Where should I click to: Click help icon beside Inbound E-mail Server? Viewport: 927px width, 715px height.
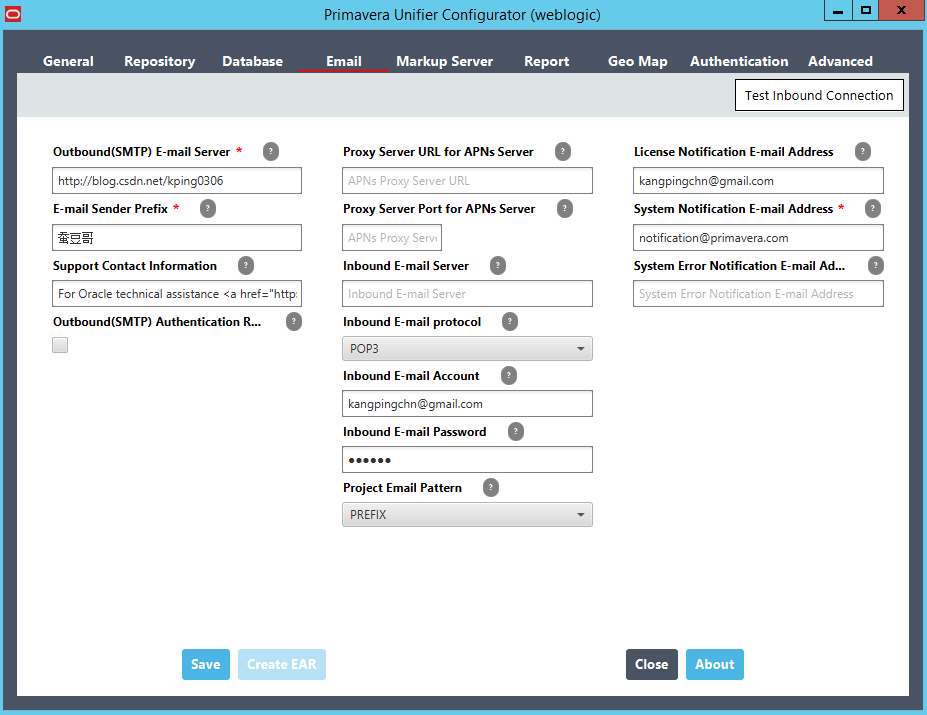click(498, 266)
